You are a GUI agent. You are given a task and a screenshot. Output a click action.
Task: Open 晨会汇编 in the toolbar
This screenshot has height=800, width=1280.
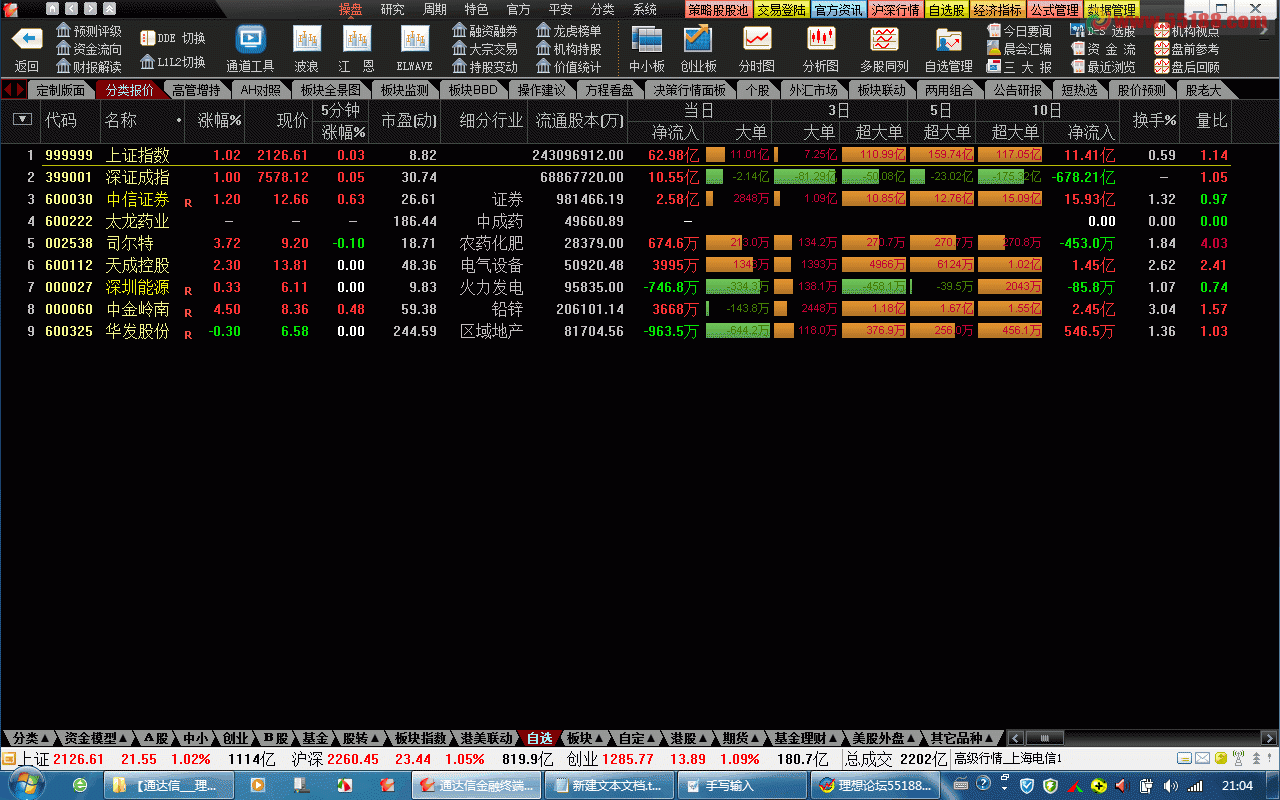[1020, 49]
